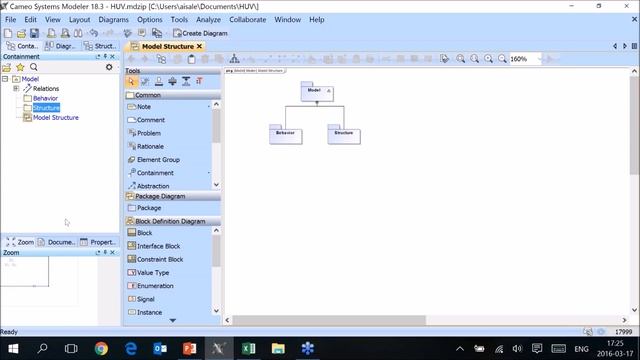Viewport: 640px width, 360px height.
Task: Open Containment panel gear options
Action: (x=109, y=67)
